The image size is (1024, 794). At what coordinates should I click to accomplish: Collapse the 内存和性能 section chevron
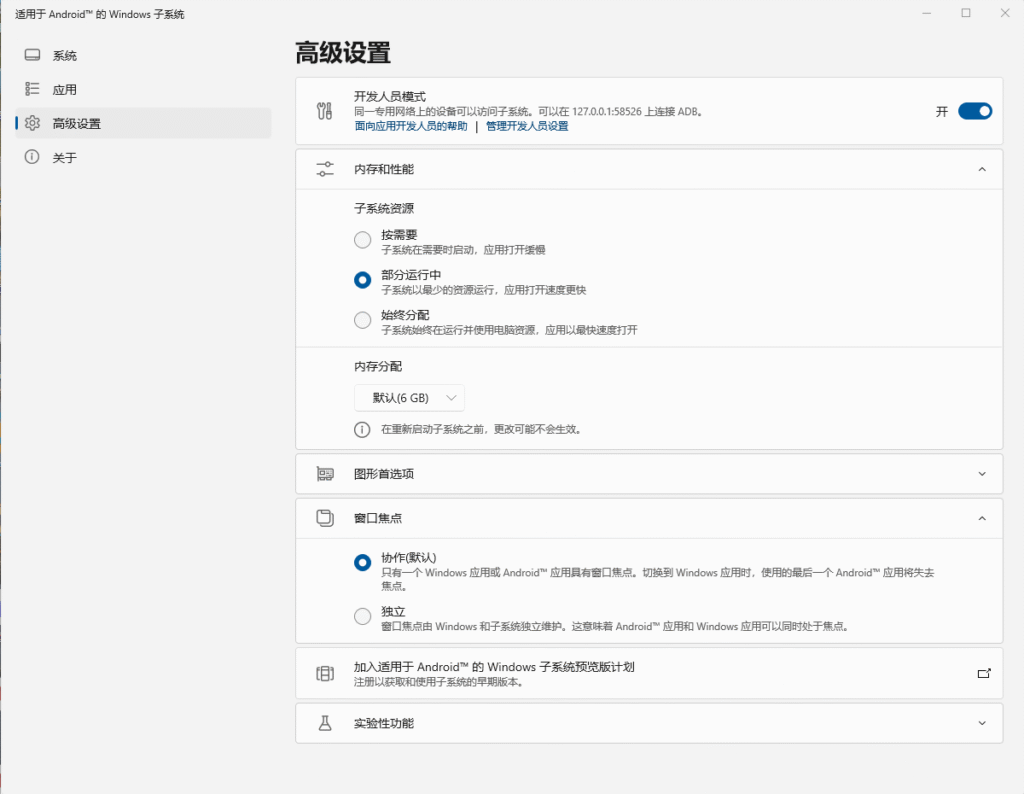click(x=982, y=169)
